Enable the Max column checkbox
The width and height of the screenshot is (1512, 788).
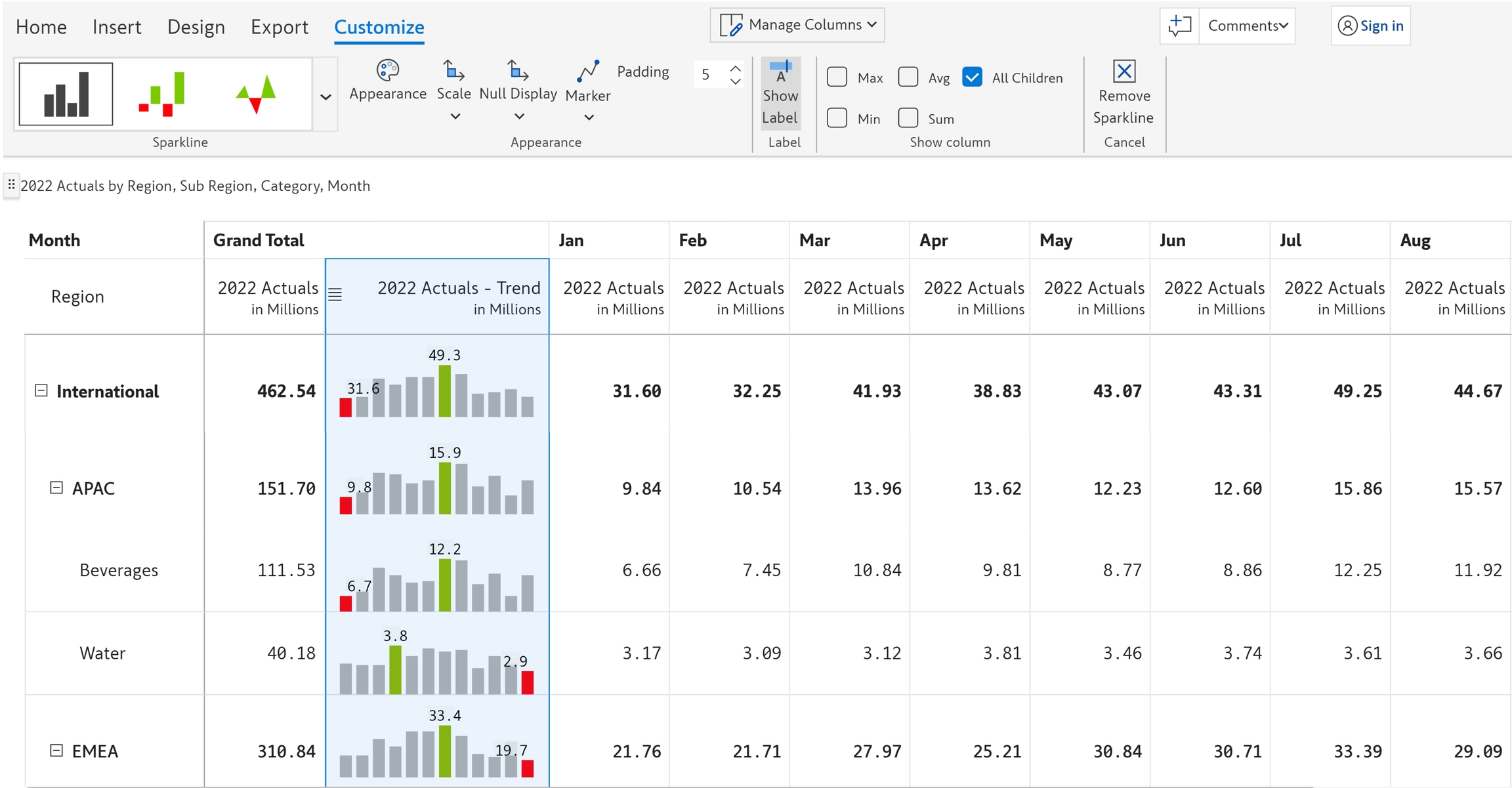coord(837,77)
